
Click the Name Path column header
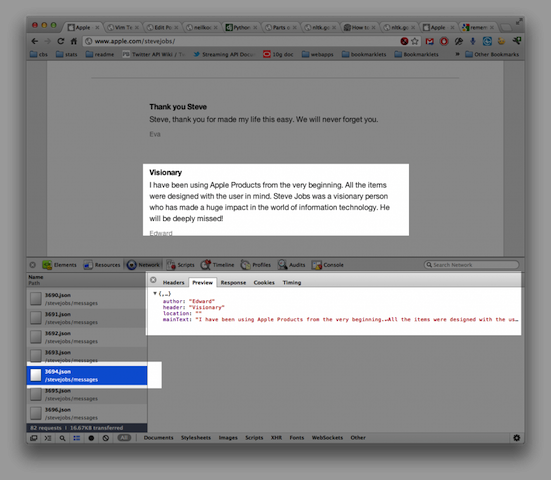[87, 280]
